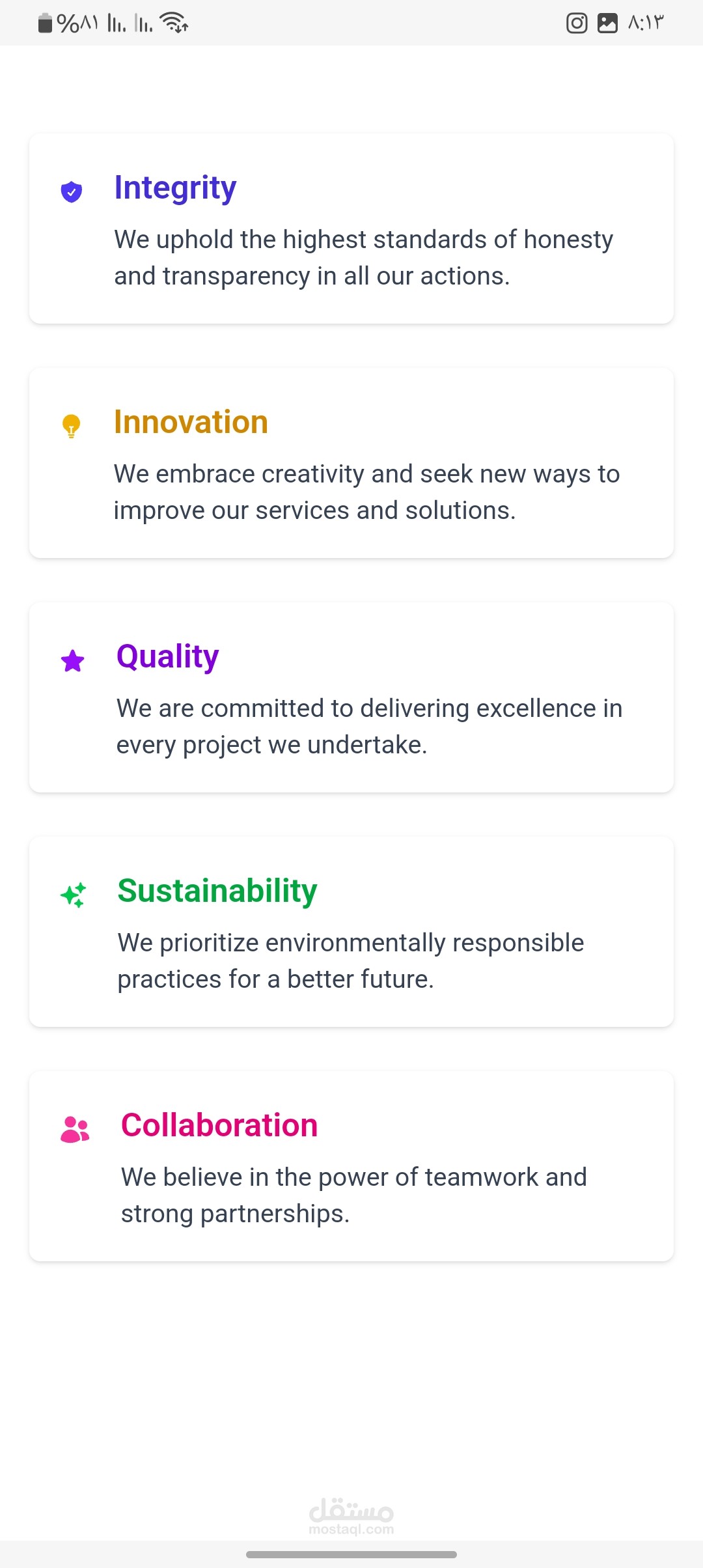703x1568 pixels.
Task: Select the Collaboration heading
Action: click(x=219, y=1125)
